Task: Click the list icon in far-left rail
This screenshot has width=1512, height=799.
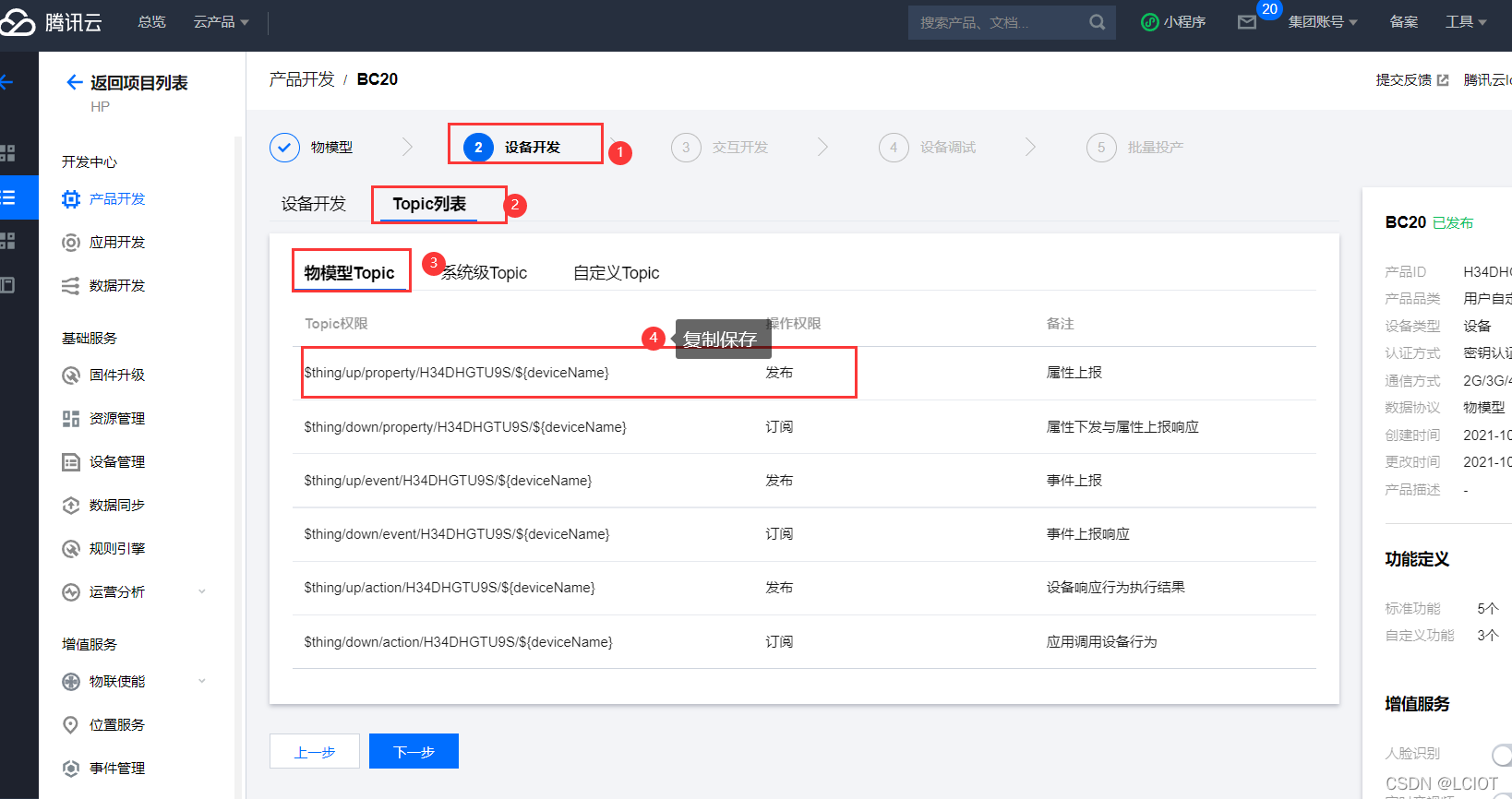Action: (7, 197)
